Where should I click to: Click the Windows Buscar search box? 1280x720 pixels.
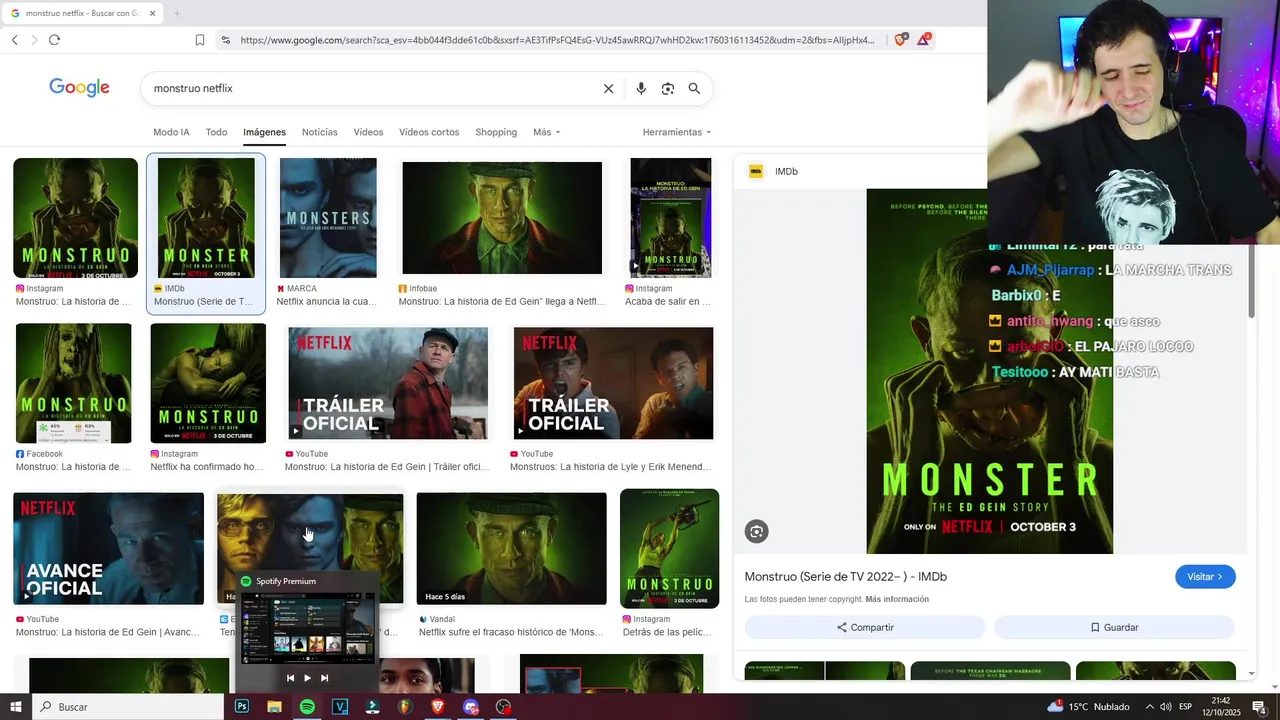pos(128,707)
